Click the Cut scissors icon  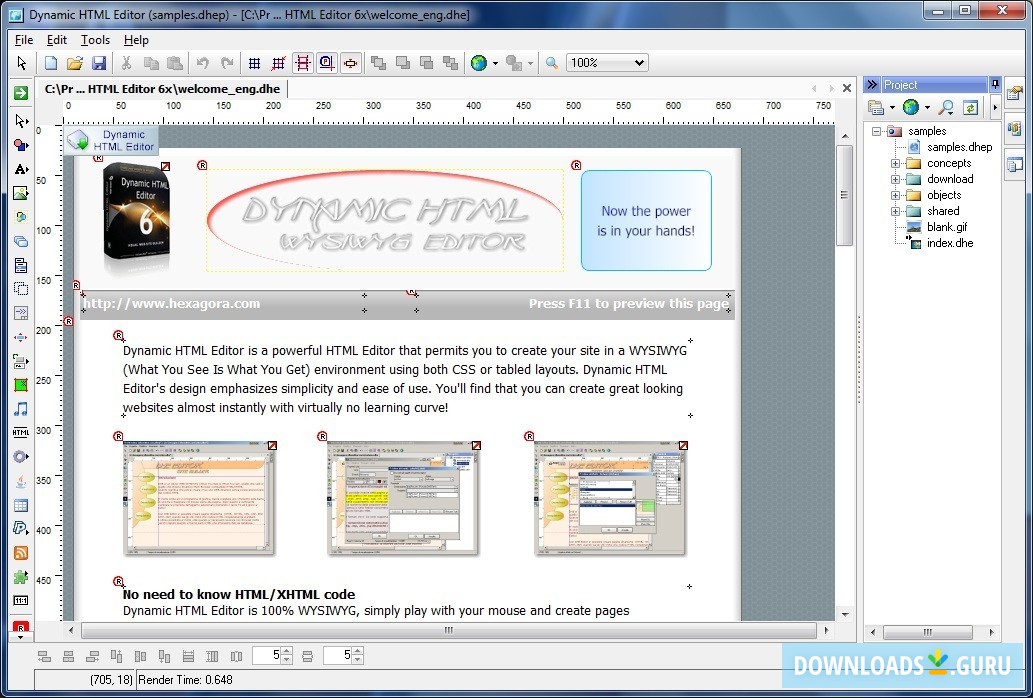pyautogui.click(x=126, y=63)
